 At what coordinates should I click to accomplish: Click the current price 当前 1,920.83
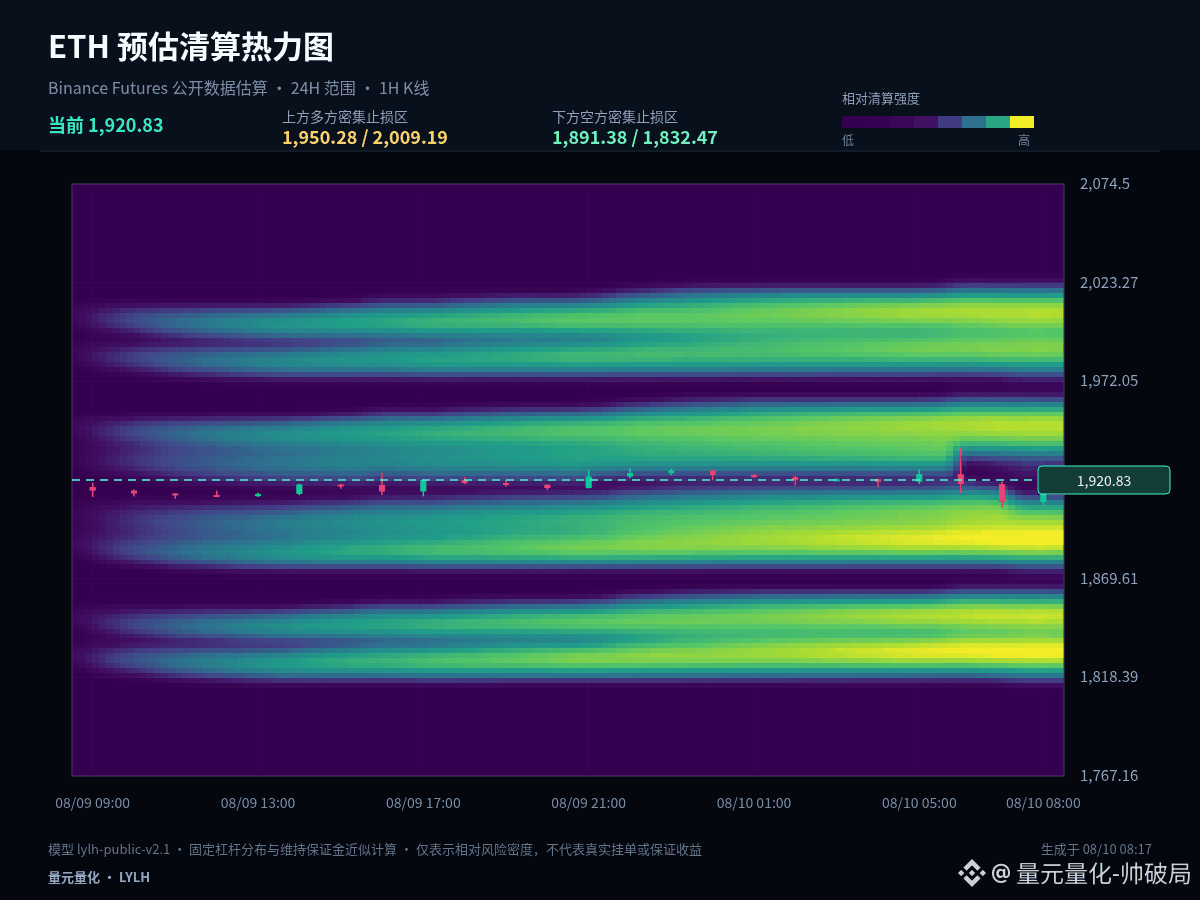[106, 125]
